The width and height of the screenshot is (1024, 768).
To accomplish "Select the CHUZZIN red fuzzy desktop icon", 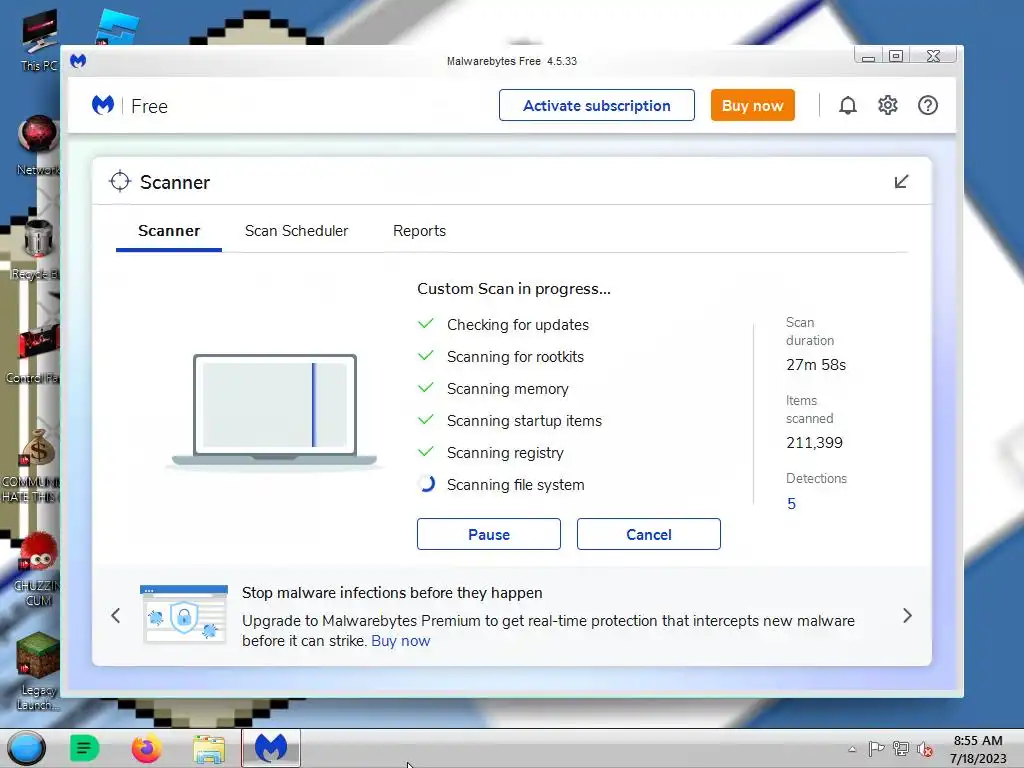I will 37,569.
